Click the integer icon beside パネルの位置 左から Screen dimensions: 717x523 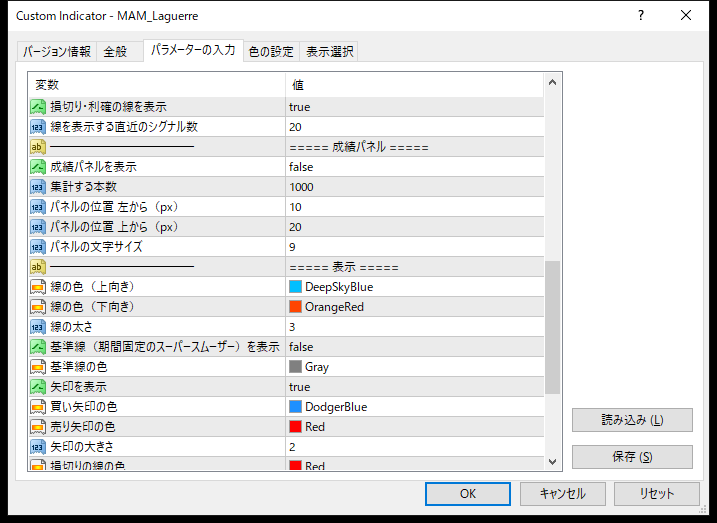point(38,207)
